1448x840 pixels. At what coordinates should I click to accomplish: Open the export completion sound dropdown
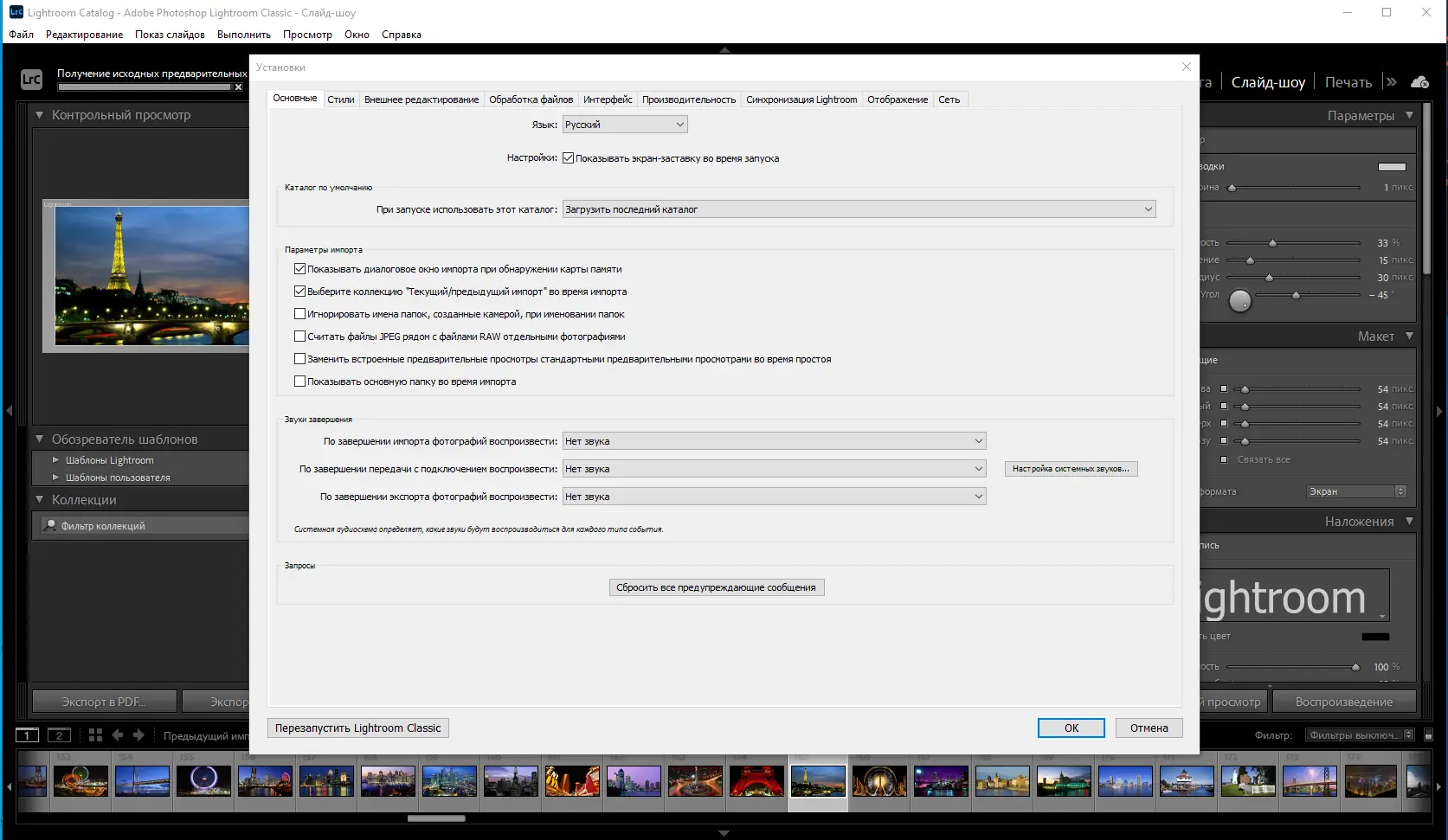click(x=775, y=497)
